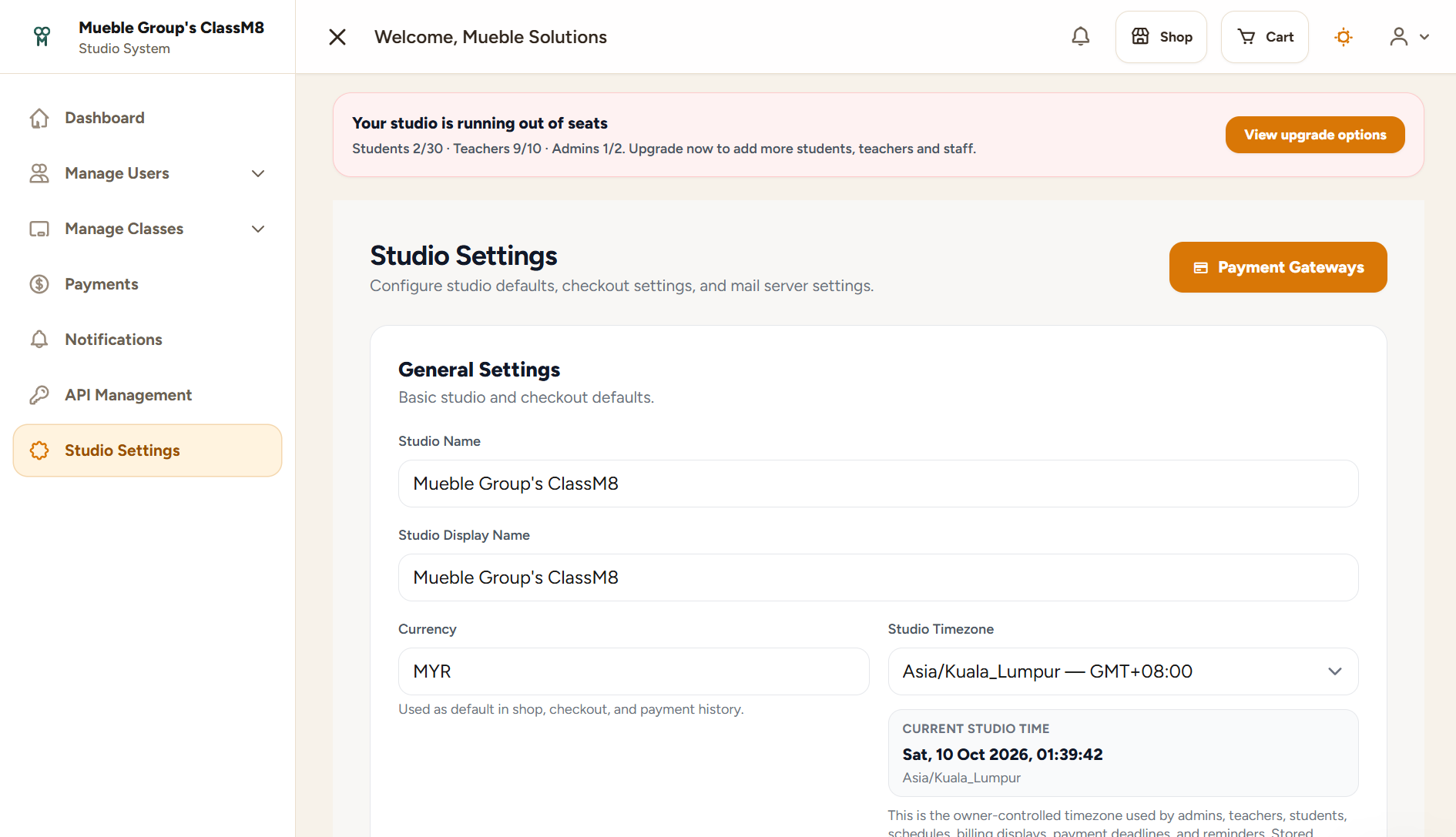Click the Studio Name input field
Image resolution: width=1456 pixels, height=837 pixels.
click(x=878, y=484)
